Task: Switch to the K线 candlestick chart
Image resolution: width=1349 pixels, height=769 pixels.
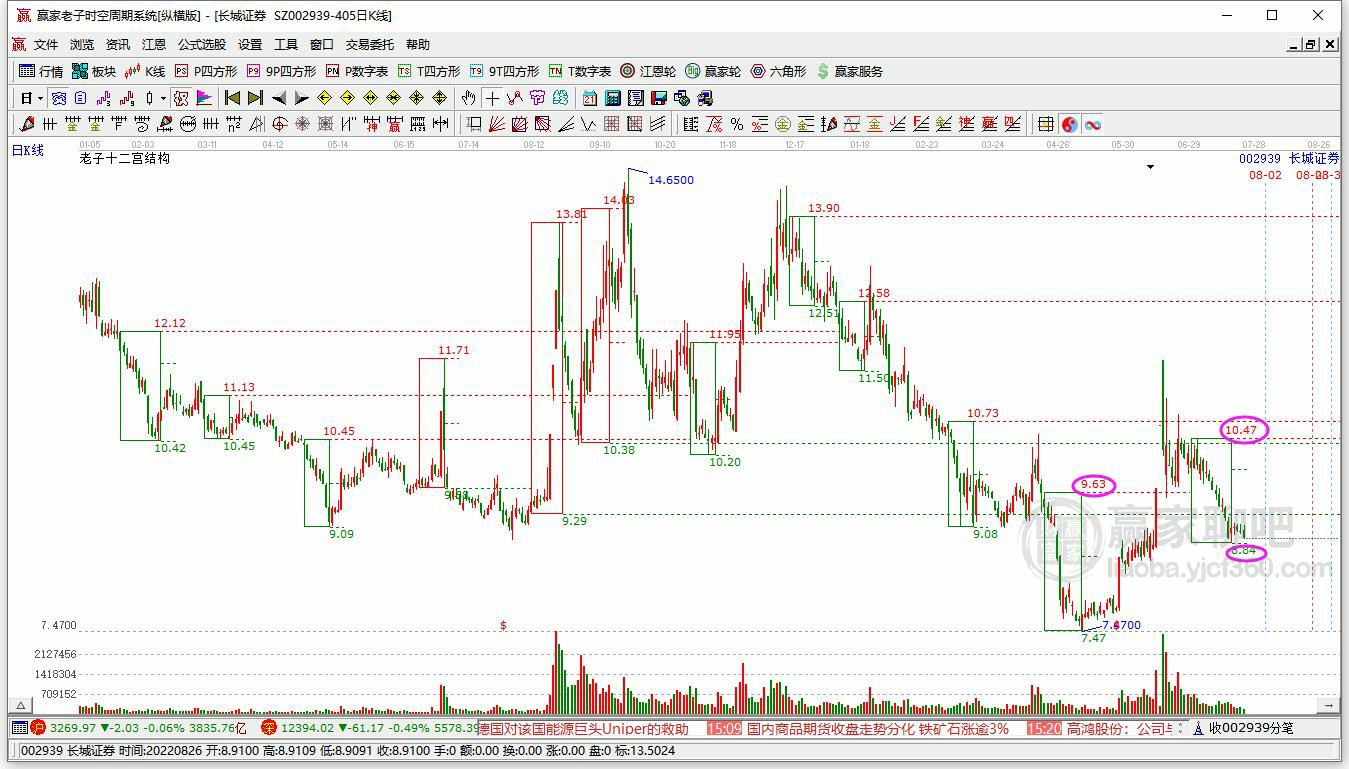Action: 144,71
